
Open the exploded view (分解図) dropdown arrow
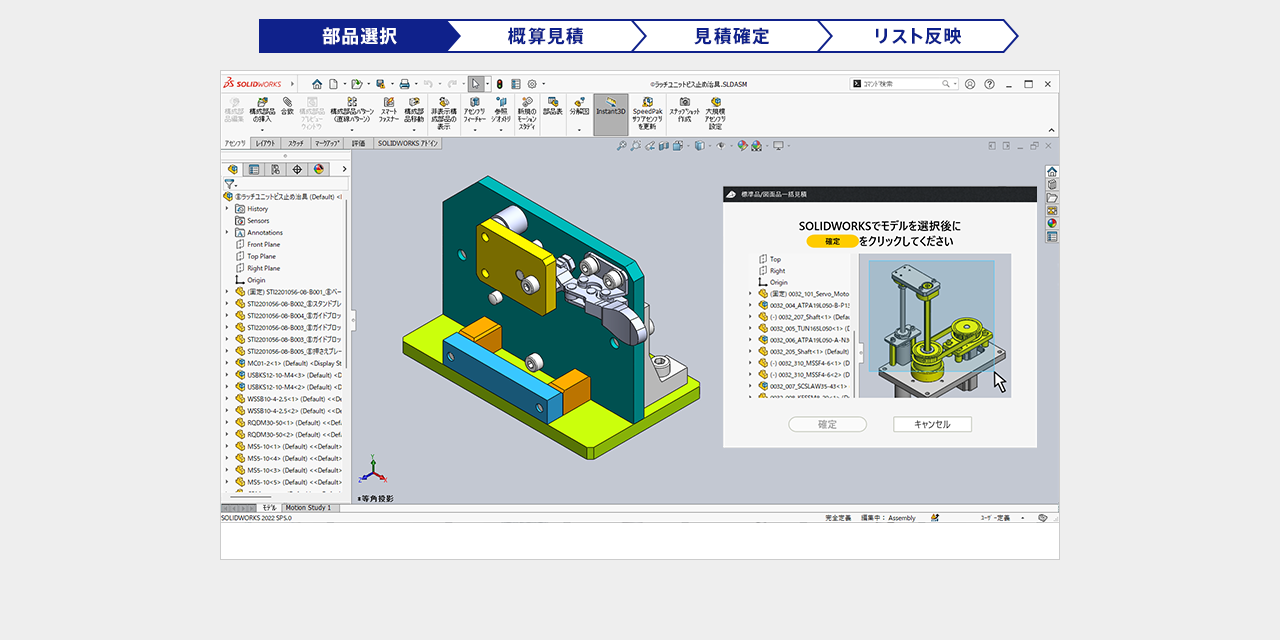click(580, 129)
